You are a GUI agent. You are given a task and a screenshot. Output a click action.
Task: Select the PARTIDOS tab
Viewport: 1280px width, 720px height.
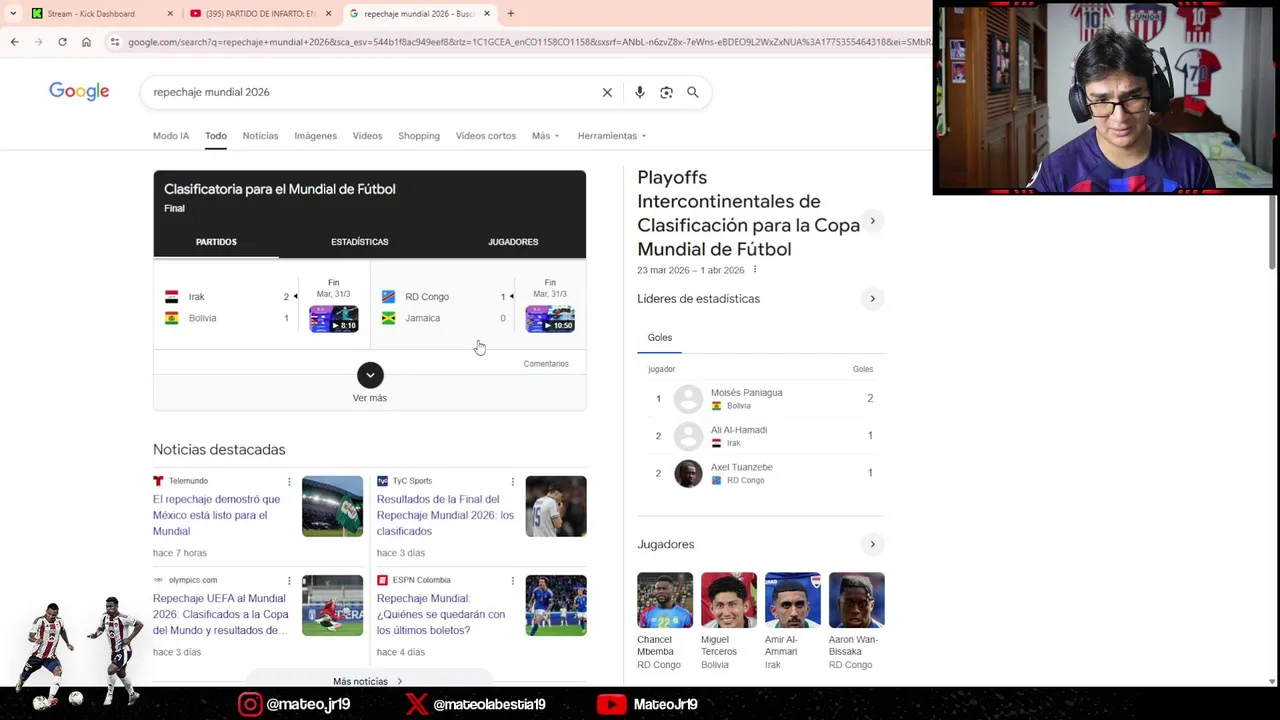(x=216, y=242)
